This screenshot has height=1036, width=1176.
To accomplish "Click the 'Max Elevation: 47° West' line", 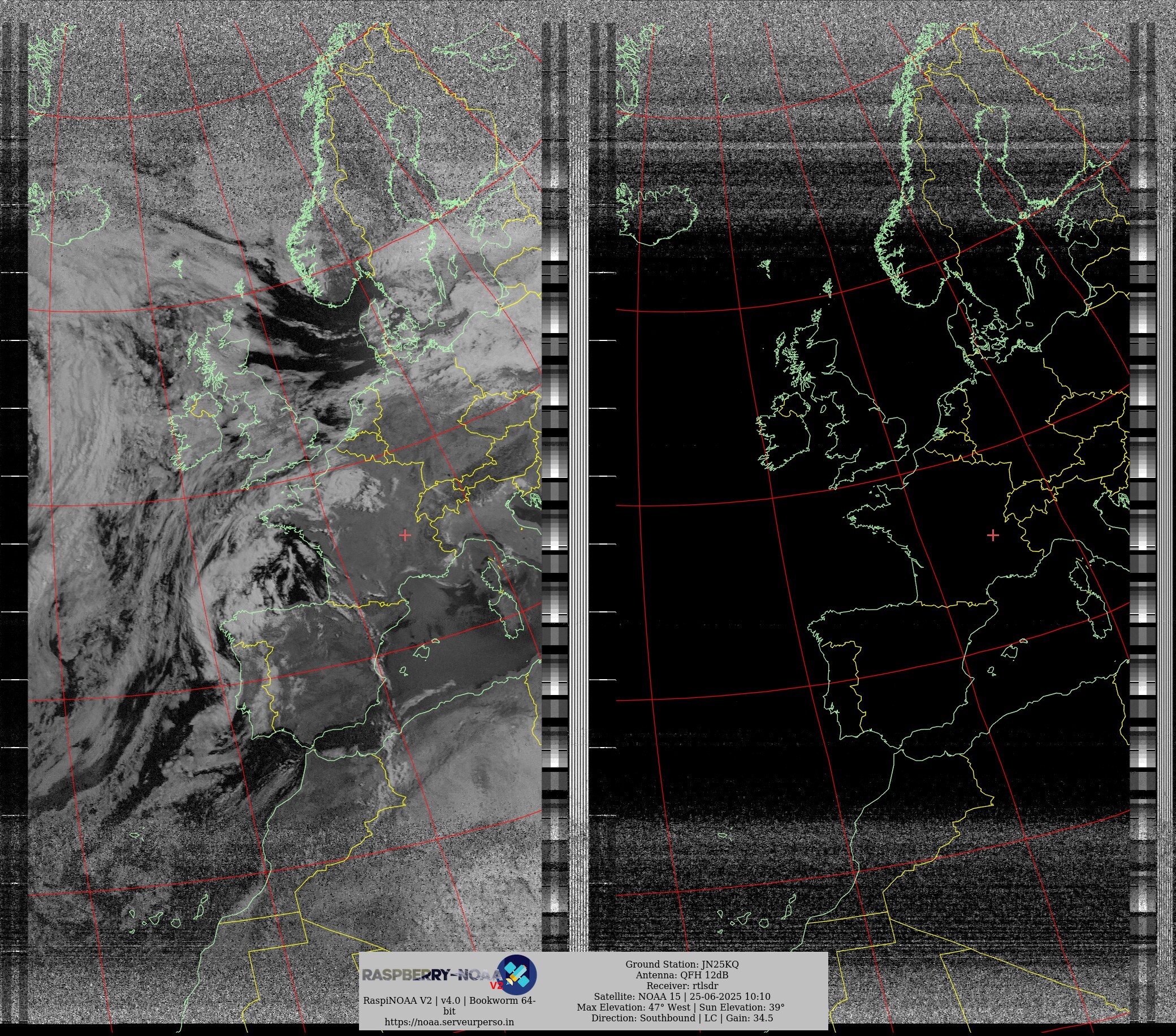I will coord(681,1007).
